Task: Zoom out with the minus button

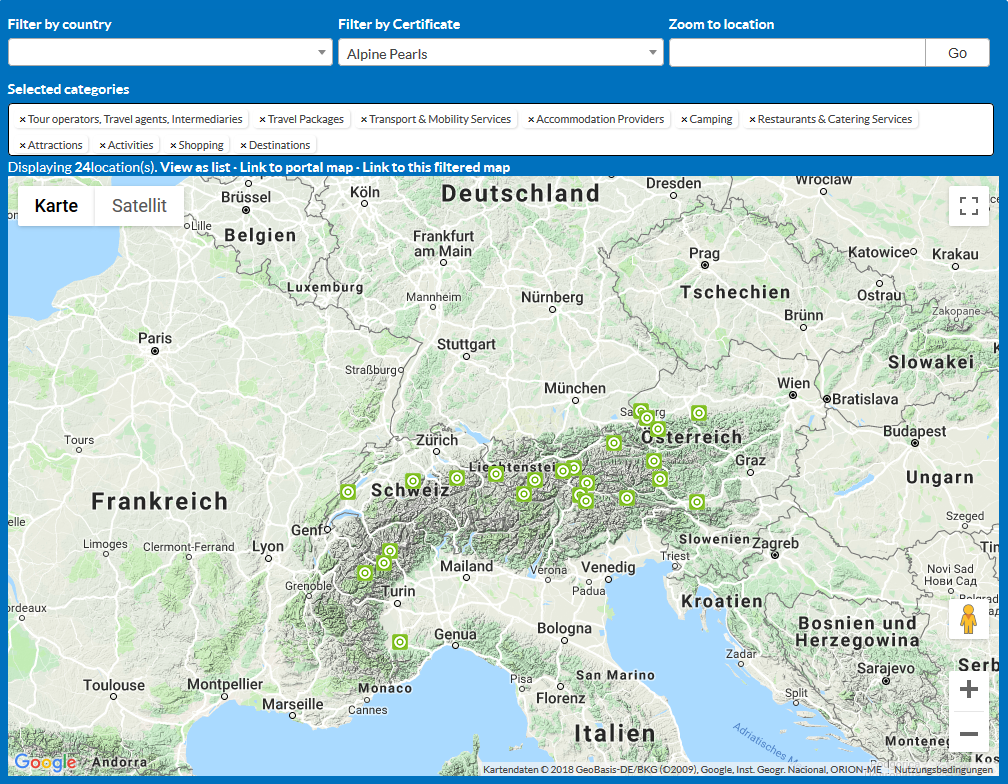Action: (x=968, y=733)
